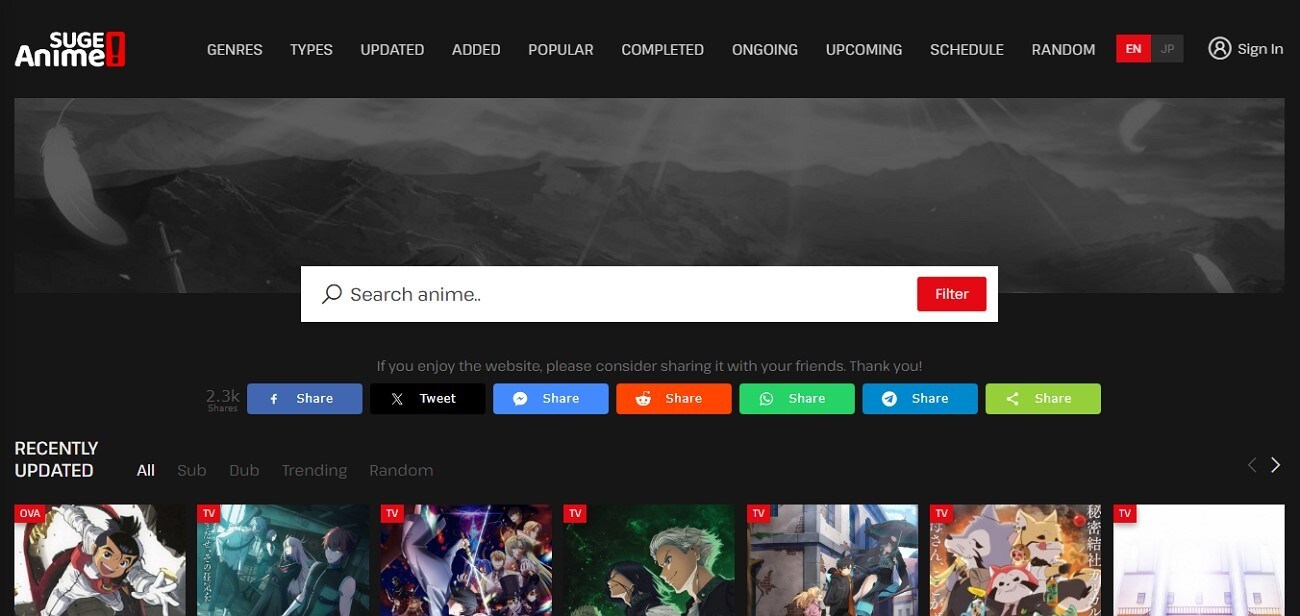Image resolution: width=1300 pixels, height=616 pixels.
Task: Open the anime thumbnail with wolf and fox characters
Action: pos(1015,560)
